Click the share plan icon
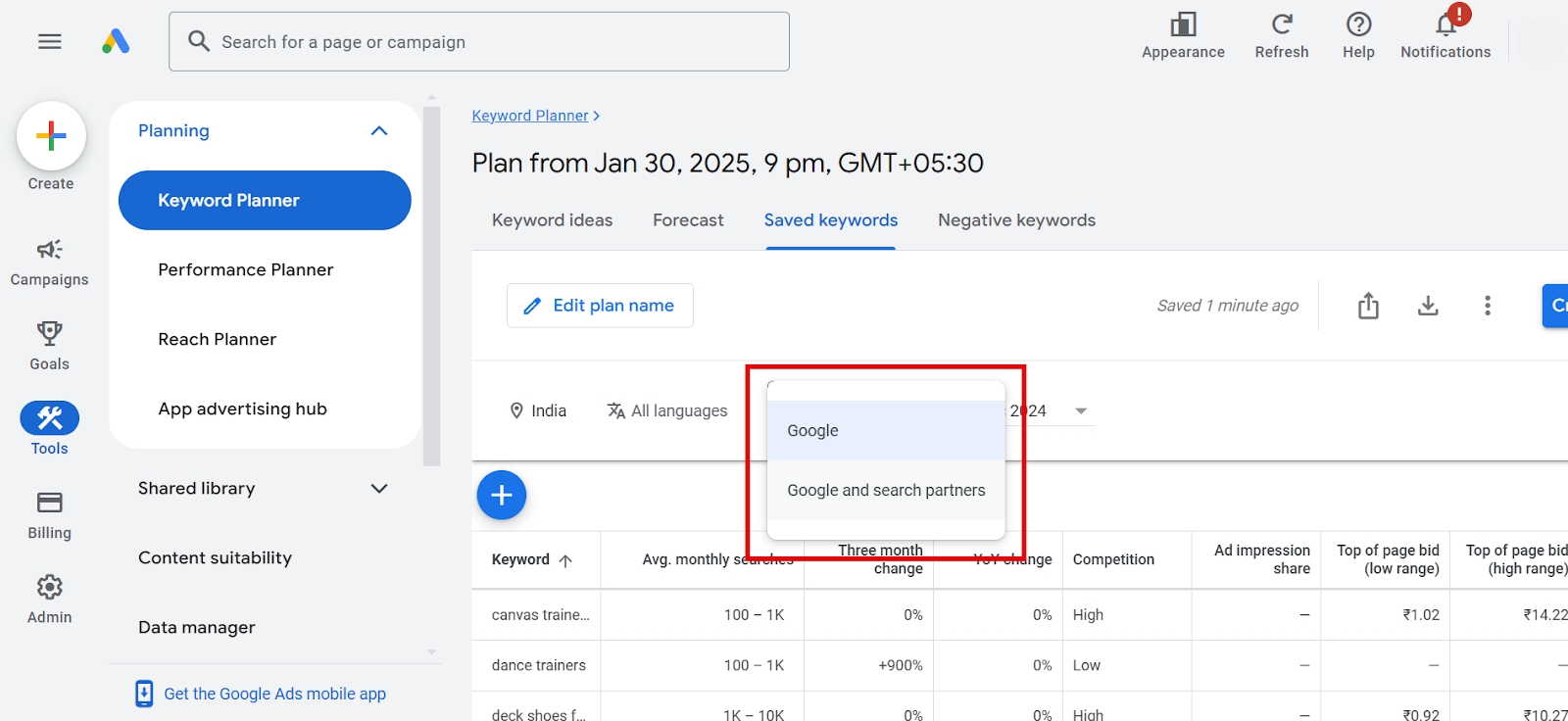This screenshot has width=1568, height=721. point(1368,306)
